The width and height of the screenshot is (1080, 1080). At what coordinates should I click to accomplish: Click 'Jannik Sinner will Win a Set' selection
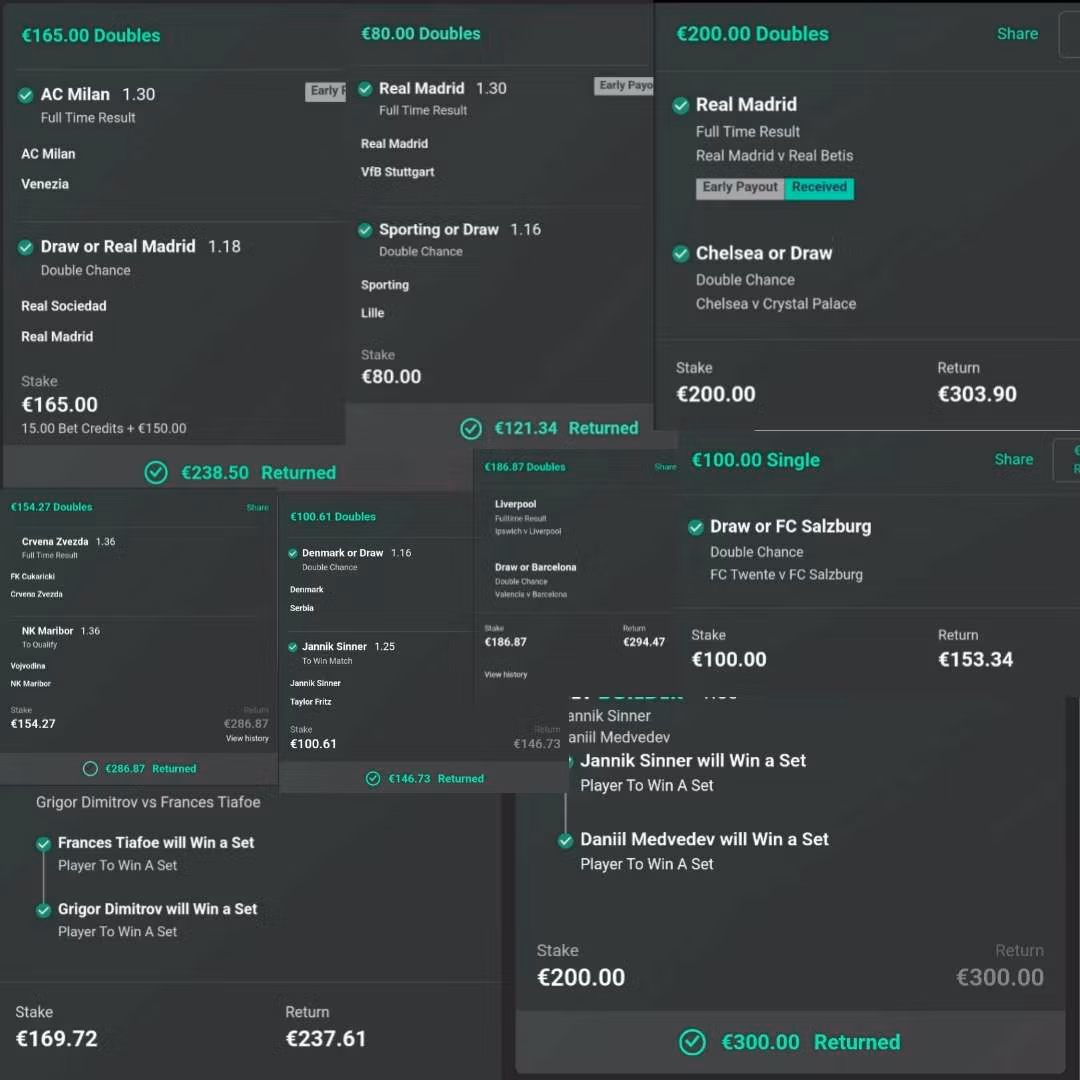[x=693, y=761]
